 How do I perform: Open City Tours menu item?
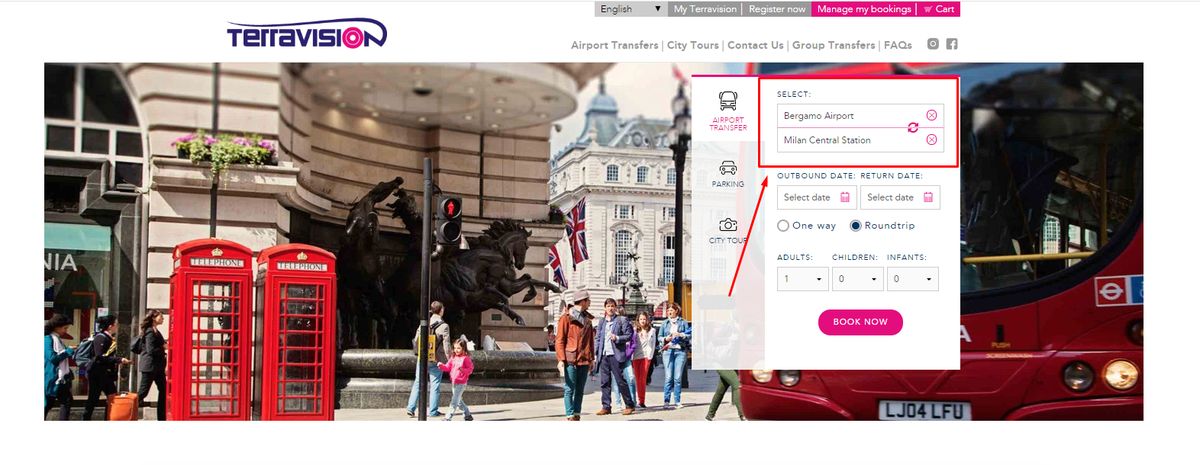(x=693, y=45)
